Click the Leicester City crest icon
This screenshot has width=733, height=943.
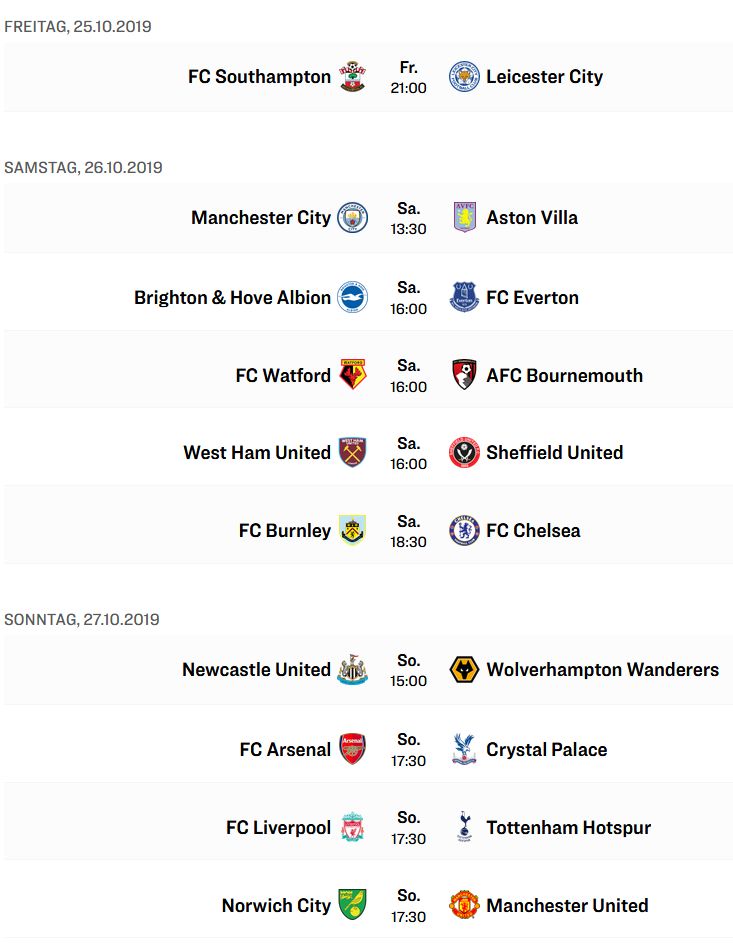pos(464,76)
